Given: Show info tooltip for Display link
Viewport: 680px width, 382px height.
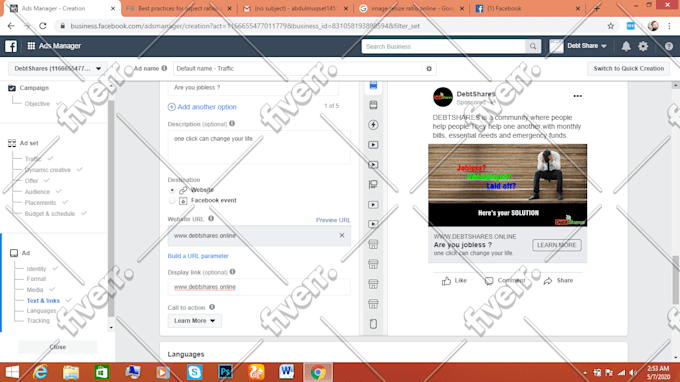Looking at the screenshot, I should coord(232,272).
